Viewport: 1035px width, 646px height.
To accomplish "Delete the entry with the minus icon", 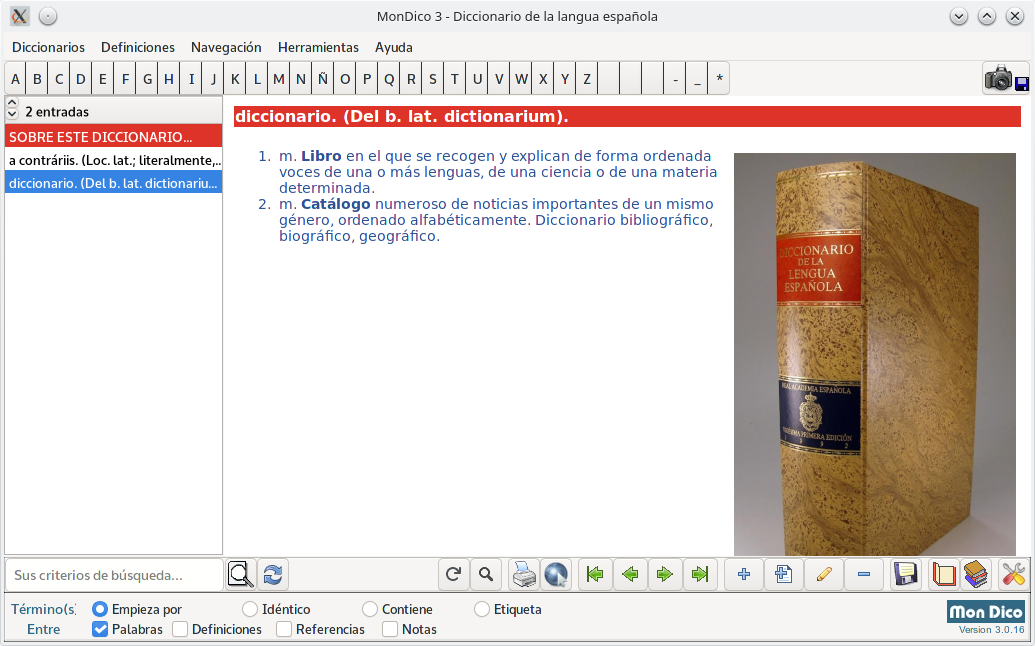I will (863, 574).
